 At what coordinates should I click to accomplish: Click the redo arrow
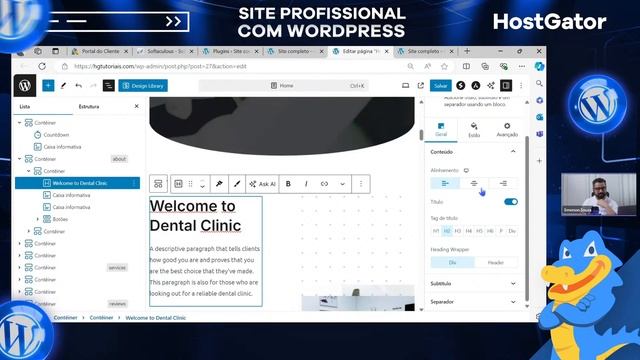(93, 86)
